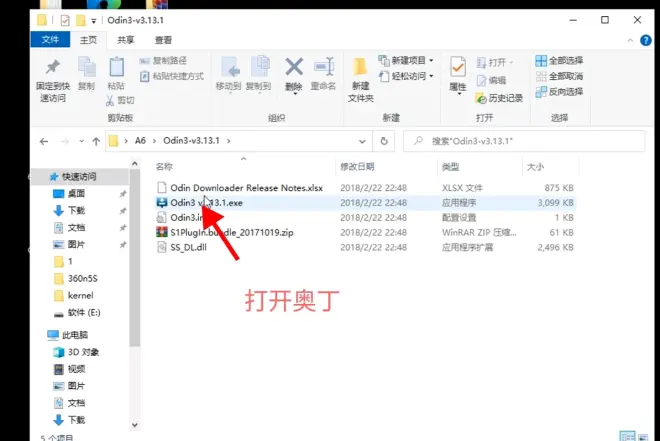
Task: Click the Back navigation arrow
Action: pos(44,141)
